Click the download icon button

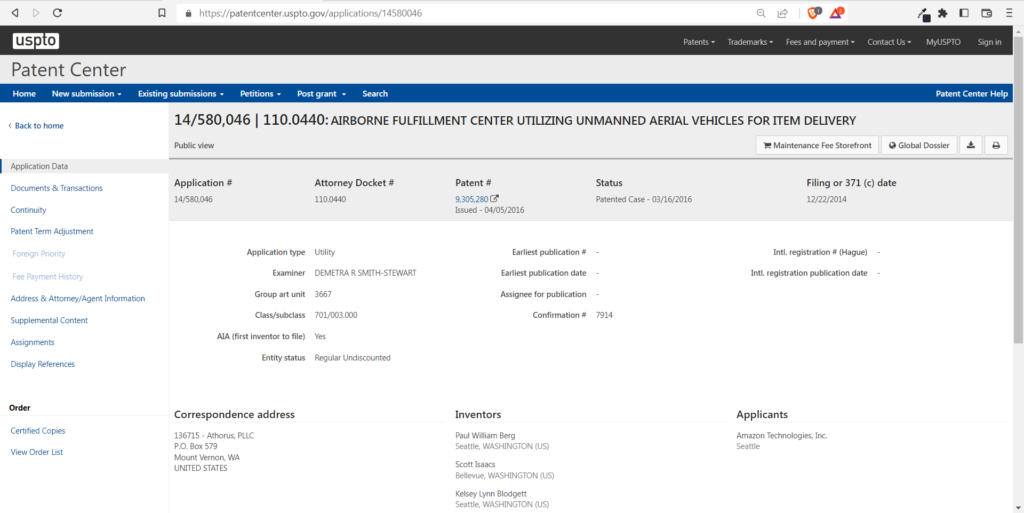(970, 145)
